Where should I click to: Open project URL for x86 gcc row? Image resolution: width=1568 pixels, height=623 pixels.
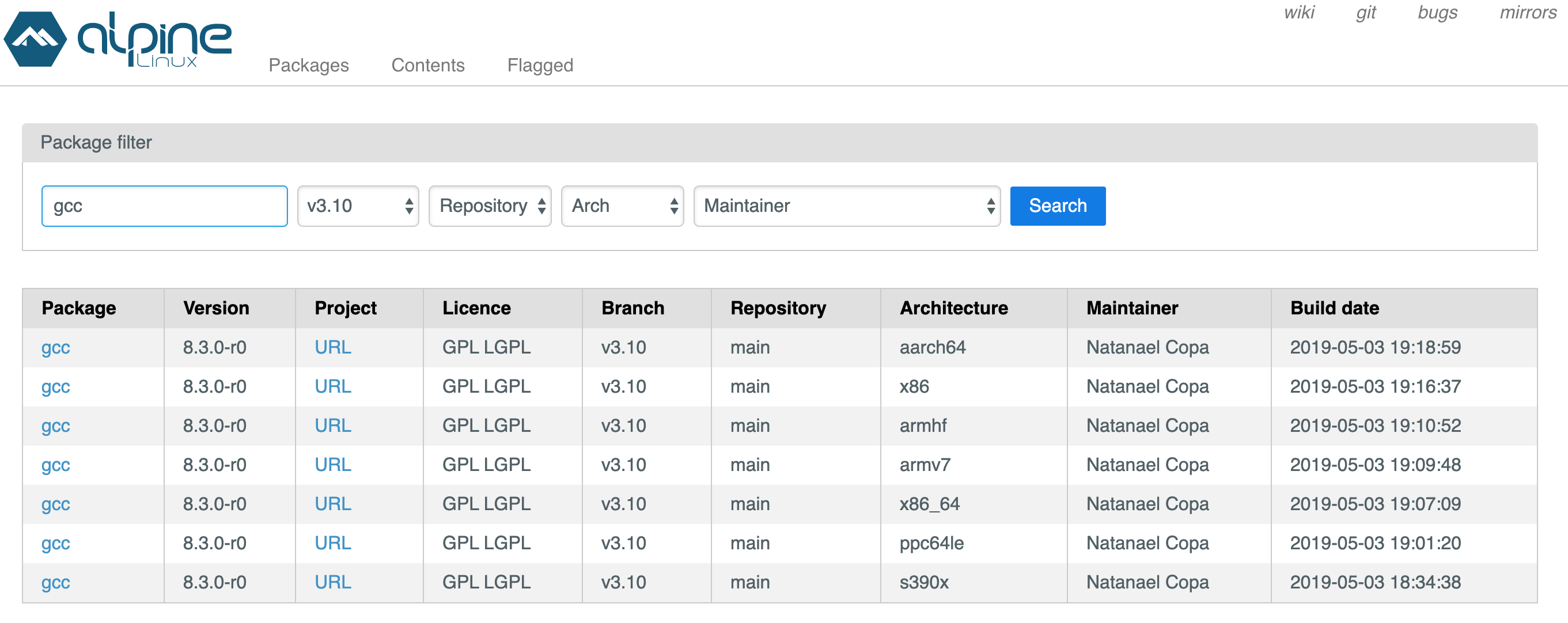332,386
